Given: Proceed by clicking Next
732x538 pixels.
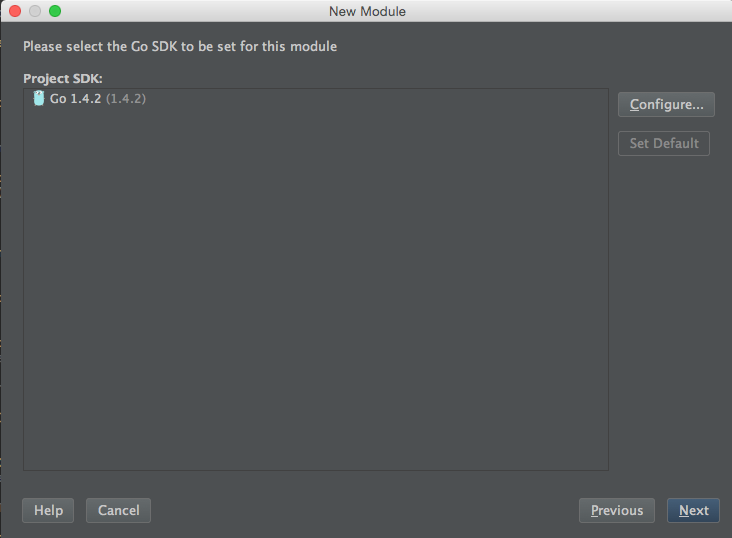Looking at the screenshot, I should coord(693,510).
